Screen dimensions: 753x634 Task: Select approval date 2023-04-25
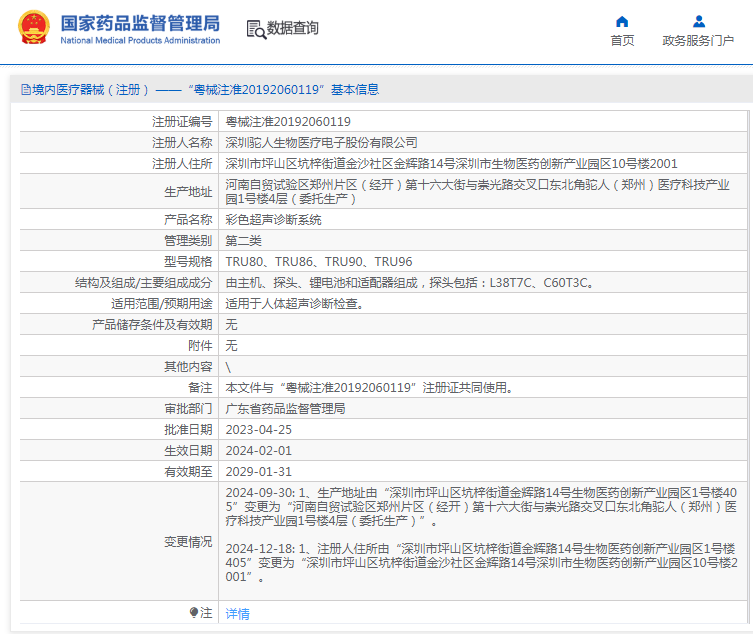pyautogui.click(x=259, y=430)
